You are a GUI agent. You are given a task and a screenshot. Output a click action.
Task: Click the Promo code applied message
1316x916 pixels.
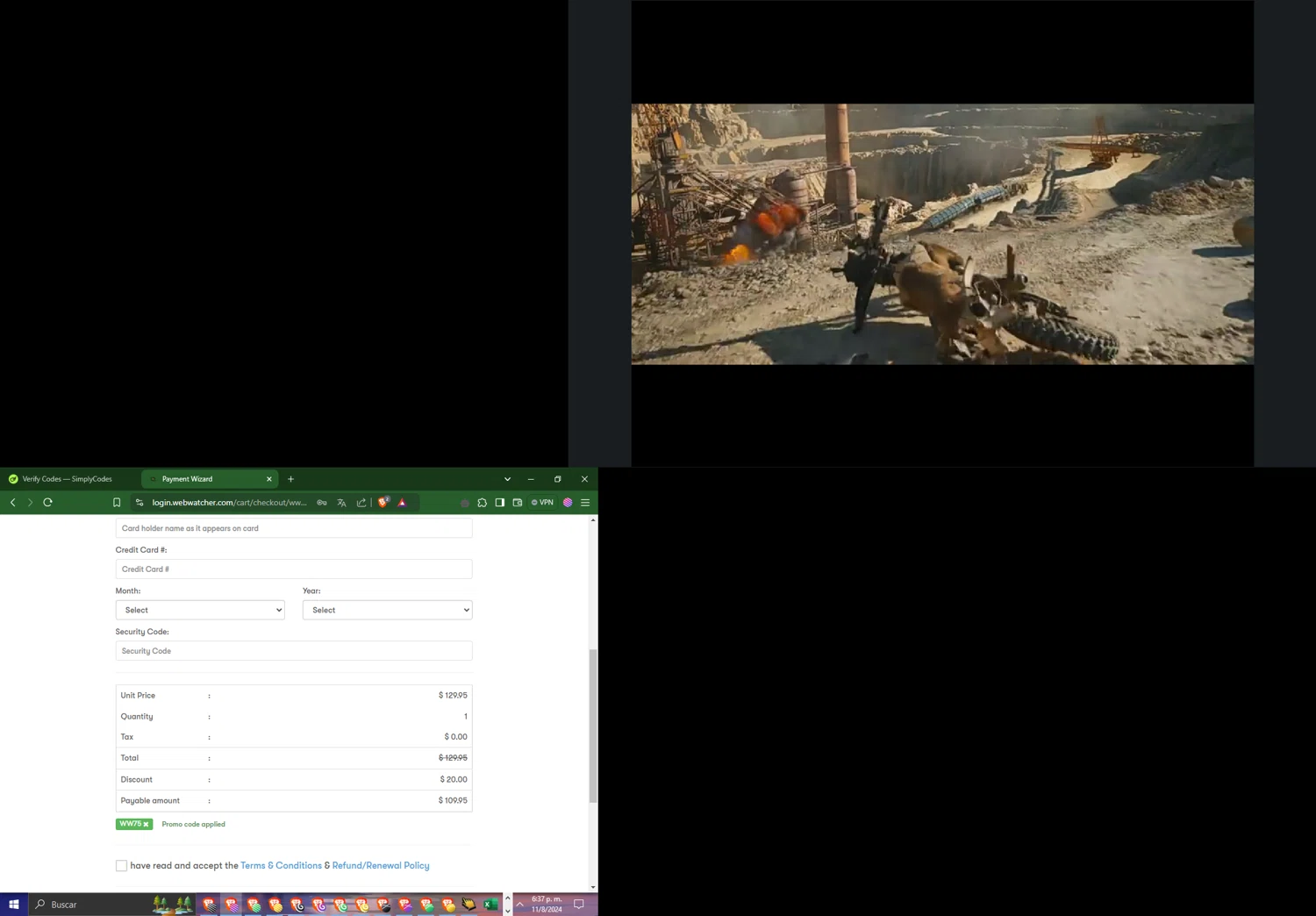click(193, 825)
